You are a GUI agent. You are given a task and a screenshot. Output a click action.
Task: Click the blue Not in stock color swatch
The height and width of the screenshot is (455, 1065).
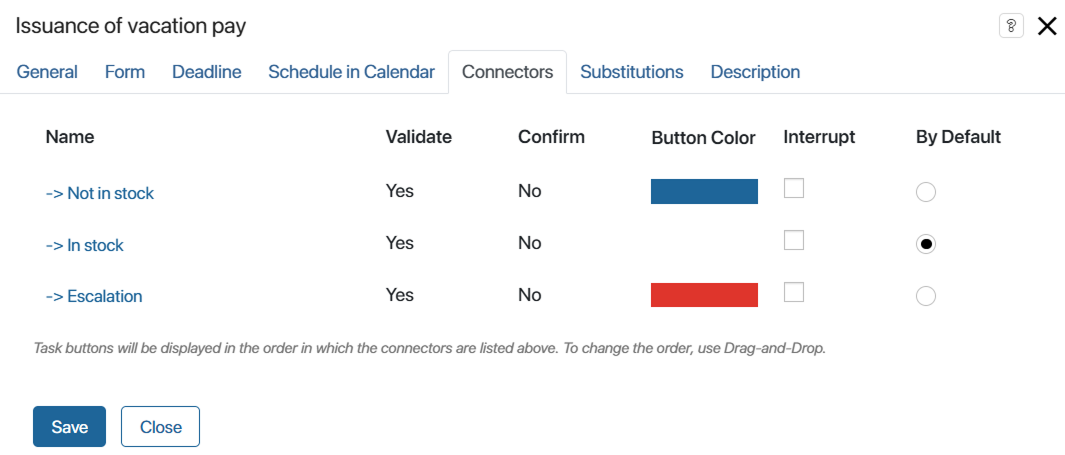point(704,192)
